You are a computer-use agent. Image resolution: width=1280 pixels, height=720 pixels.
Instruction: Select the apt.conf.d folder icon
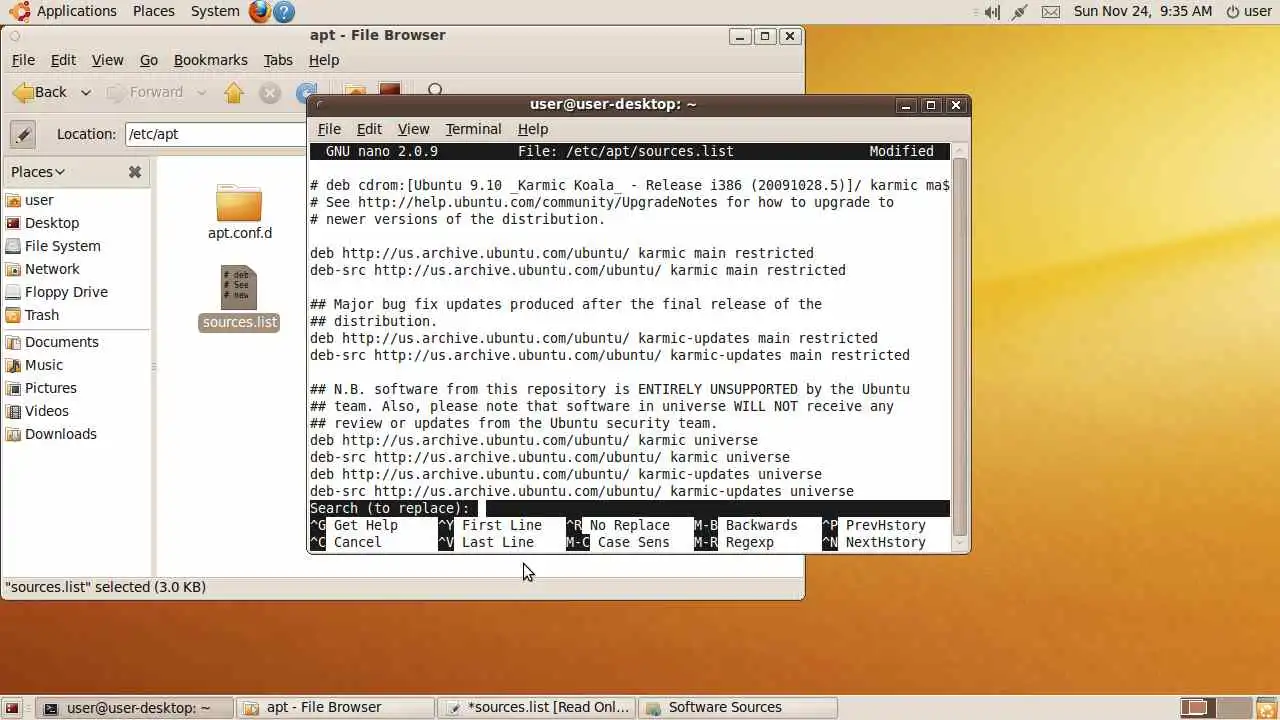click(239, 203)
